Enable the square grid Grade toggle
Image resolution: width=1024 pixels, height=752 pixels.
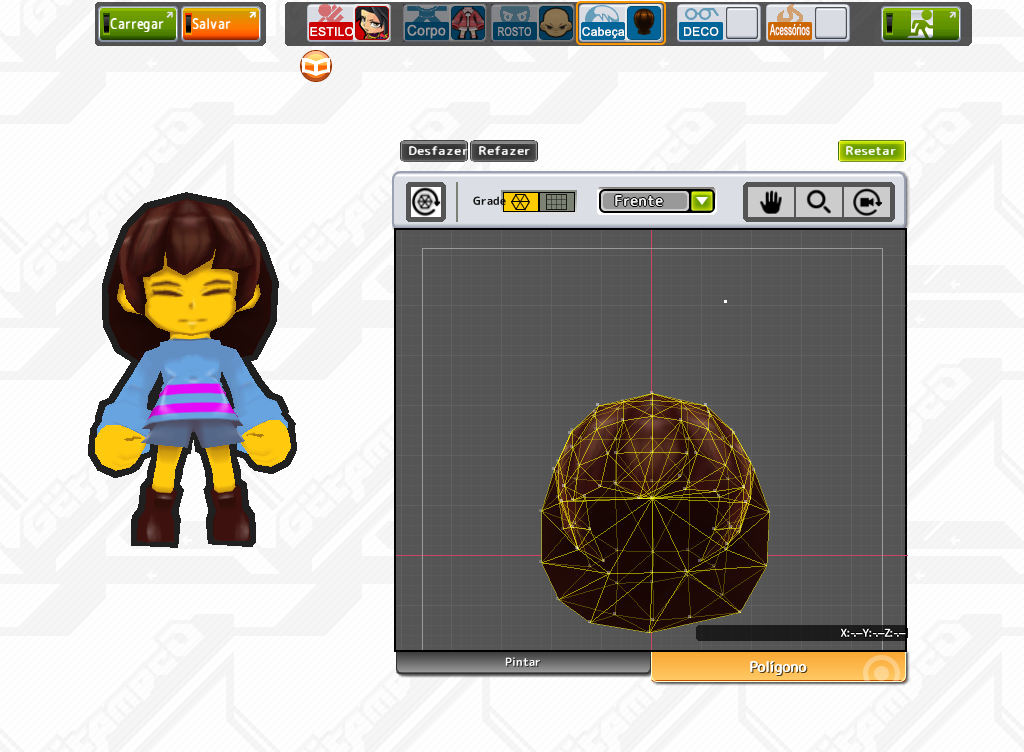pyautogui.click(x=557, y=202)
